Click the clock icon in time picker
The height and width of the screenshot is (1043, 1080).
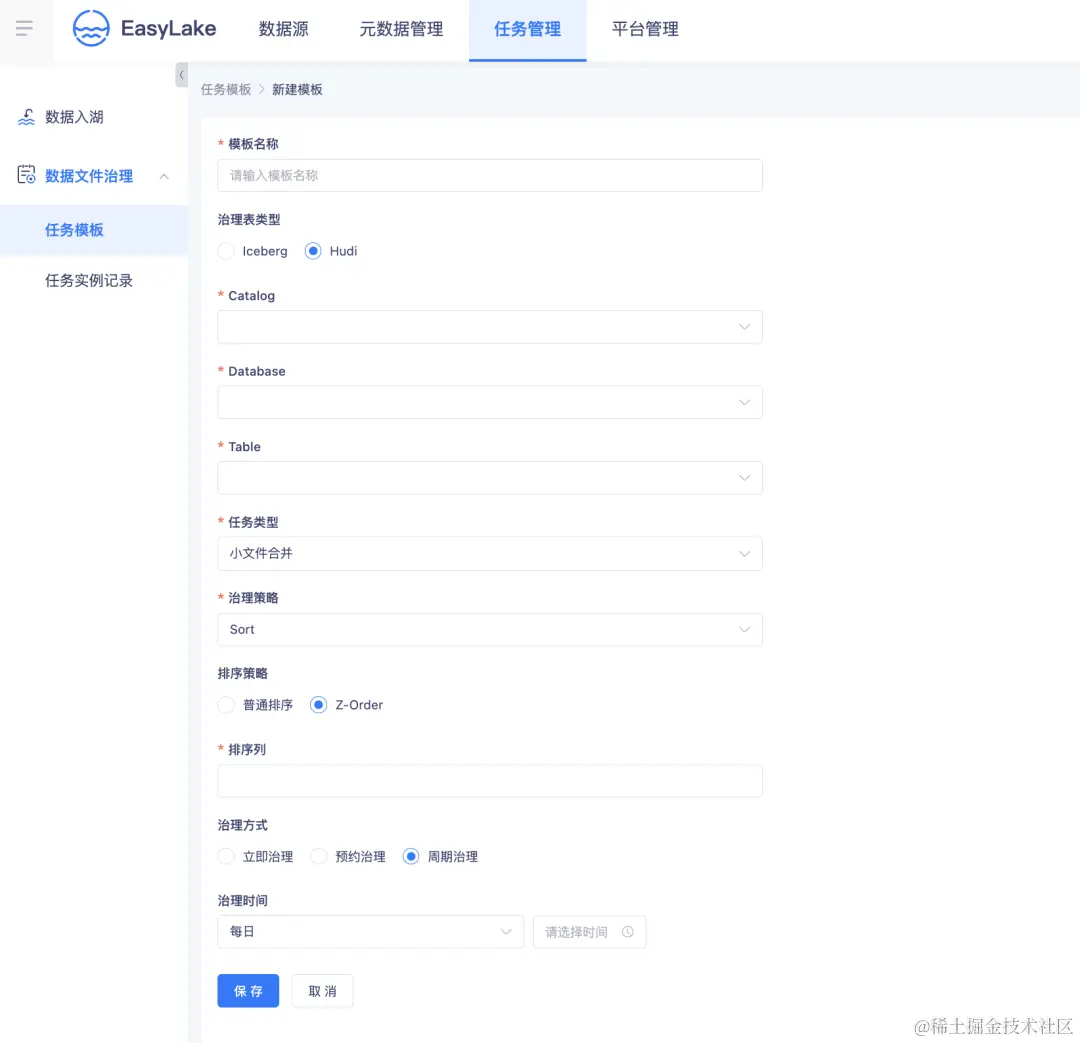coord(627,931)
